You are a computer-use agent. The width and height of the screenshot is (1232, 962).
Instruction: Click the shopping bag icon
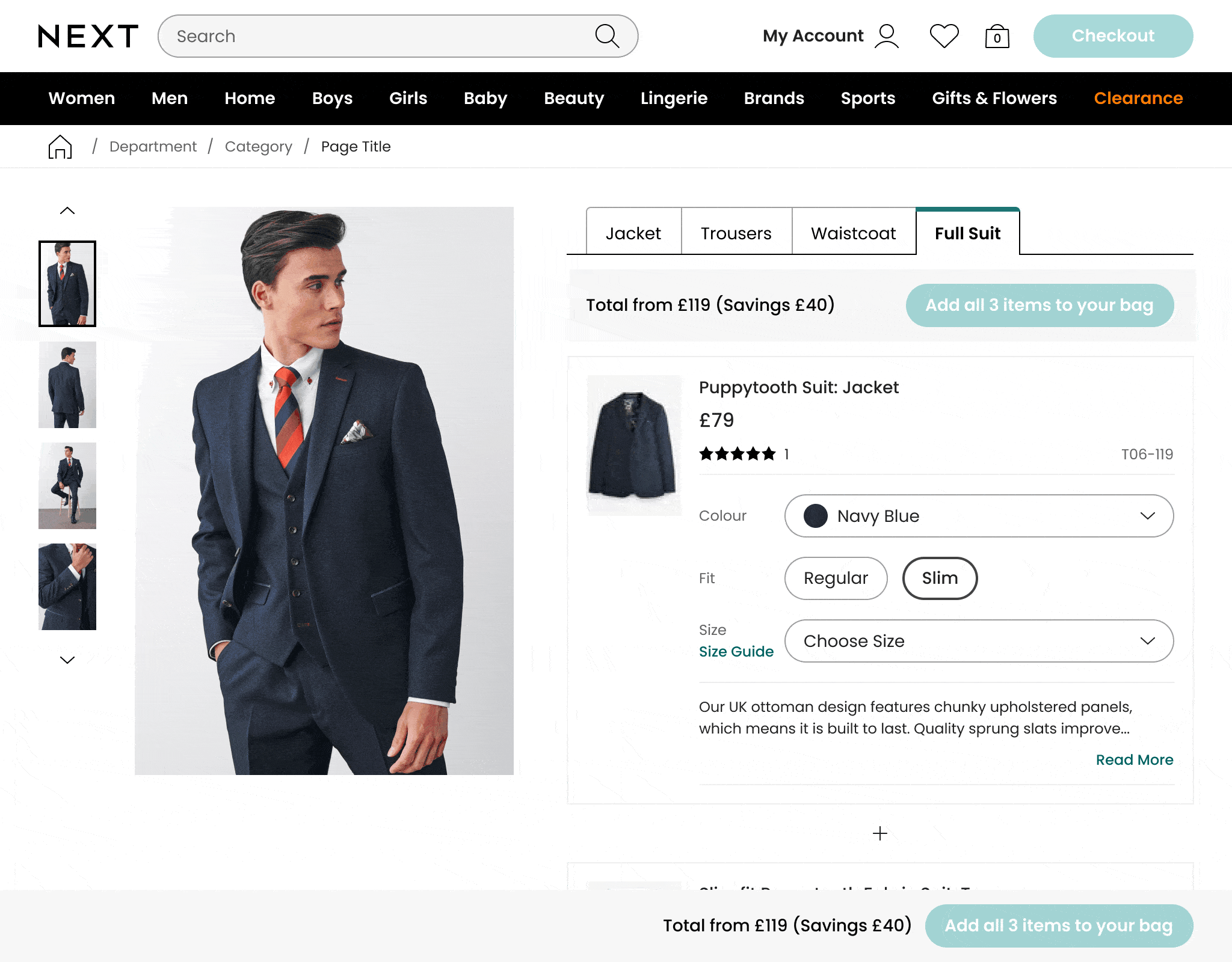996,36
